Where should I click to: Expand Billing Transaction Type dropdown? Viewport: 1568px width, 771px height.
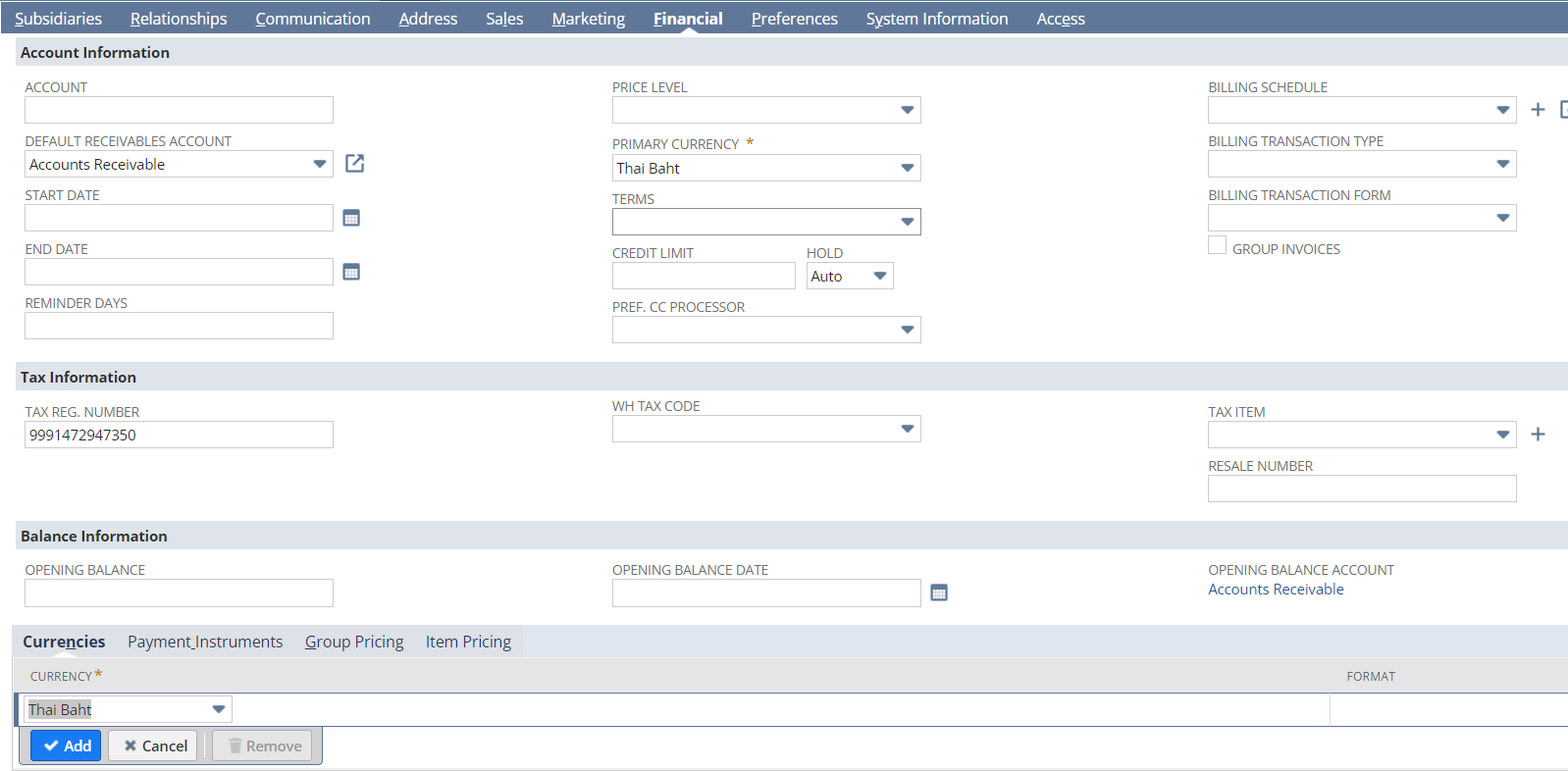[1503, 164]
